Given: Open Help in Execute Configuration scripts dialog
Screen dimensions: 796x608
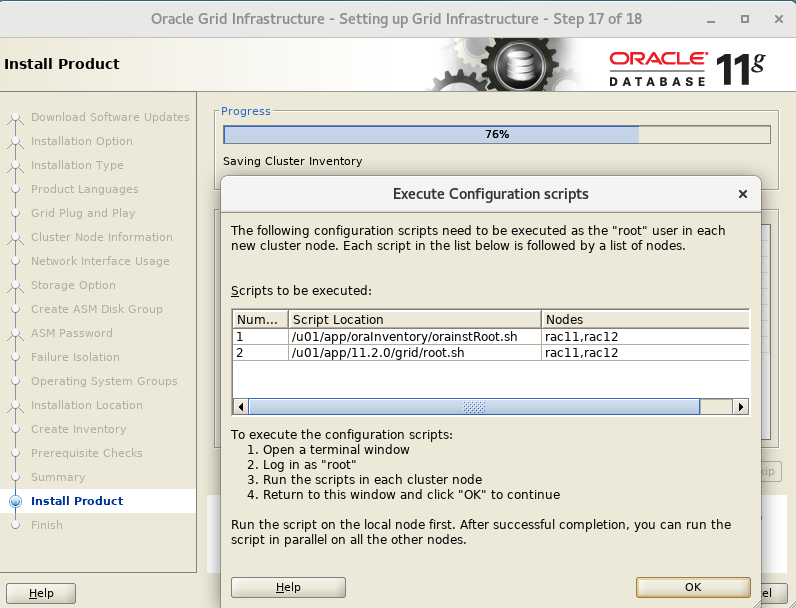Looking at the screenshot, I should 288,587.
